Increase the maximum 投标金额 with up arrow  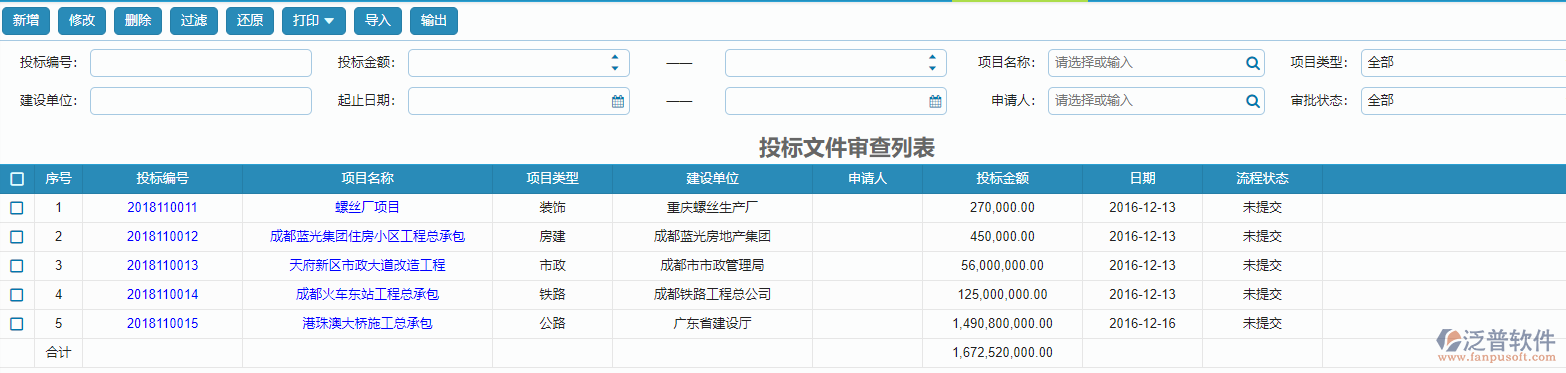[932, 57]
